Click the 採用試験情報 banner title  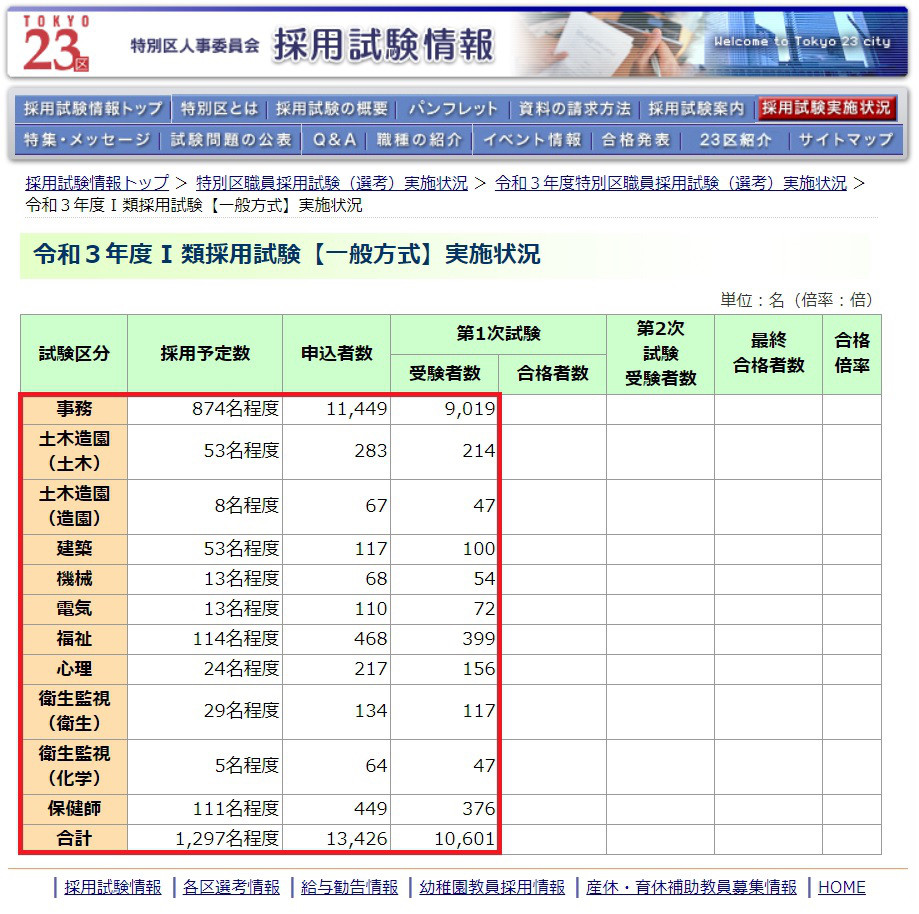point(384,45)
